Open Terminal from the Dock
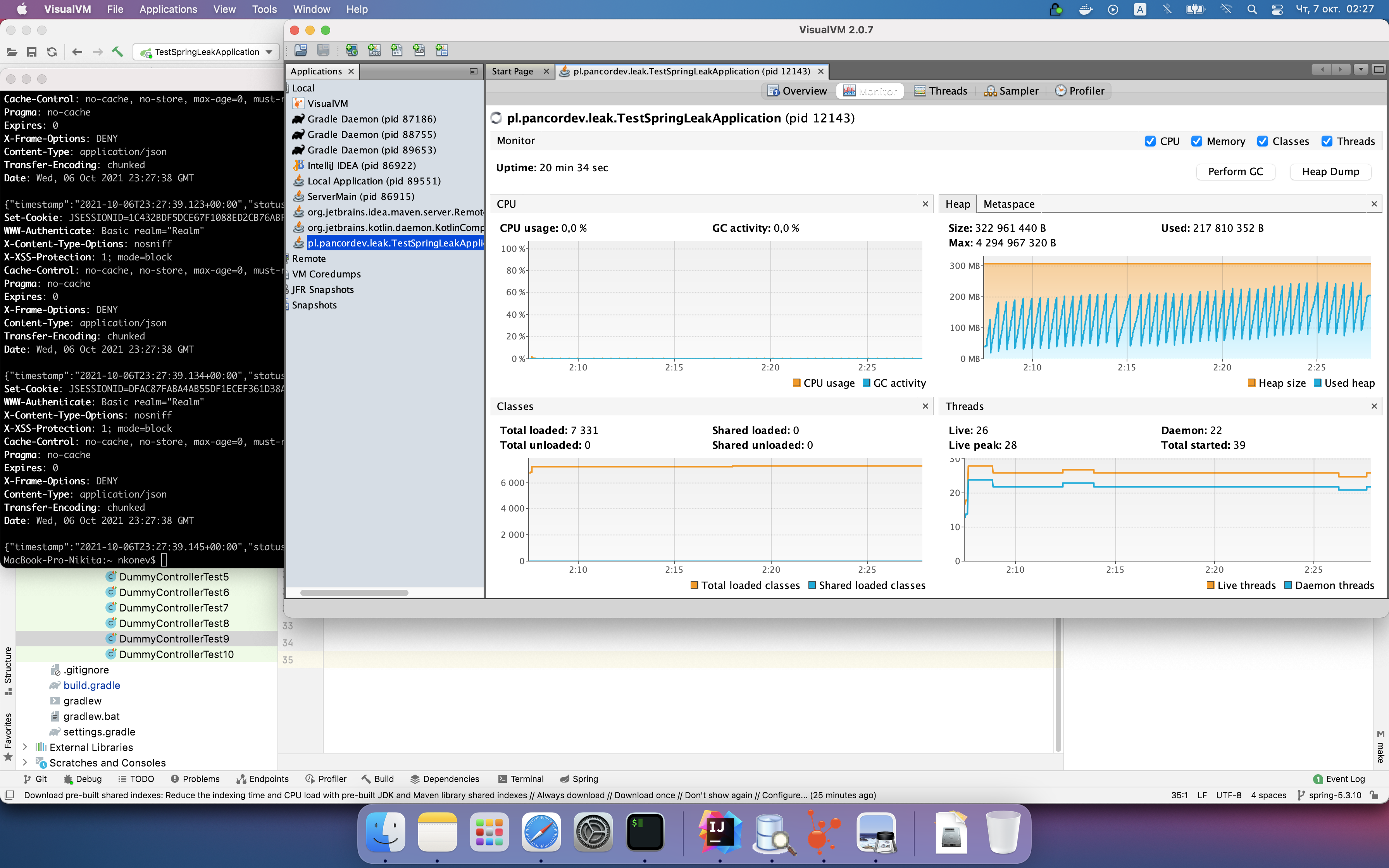Viewport: 1389px width, 868px height. [x=645, y=832]
